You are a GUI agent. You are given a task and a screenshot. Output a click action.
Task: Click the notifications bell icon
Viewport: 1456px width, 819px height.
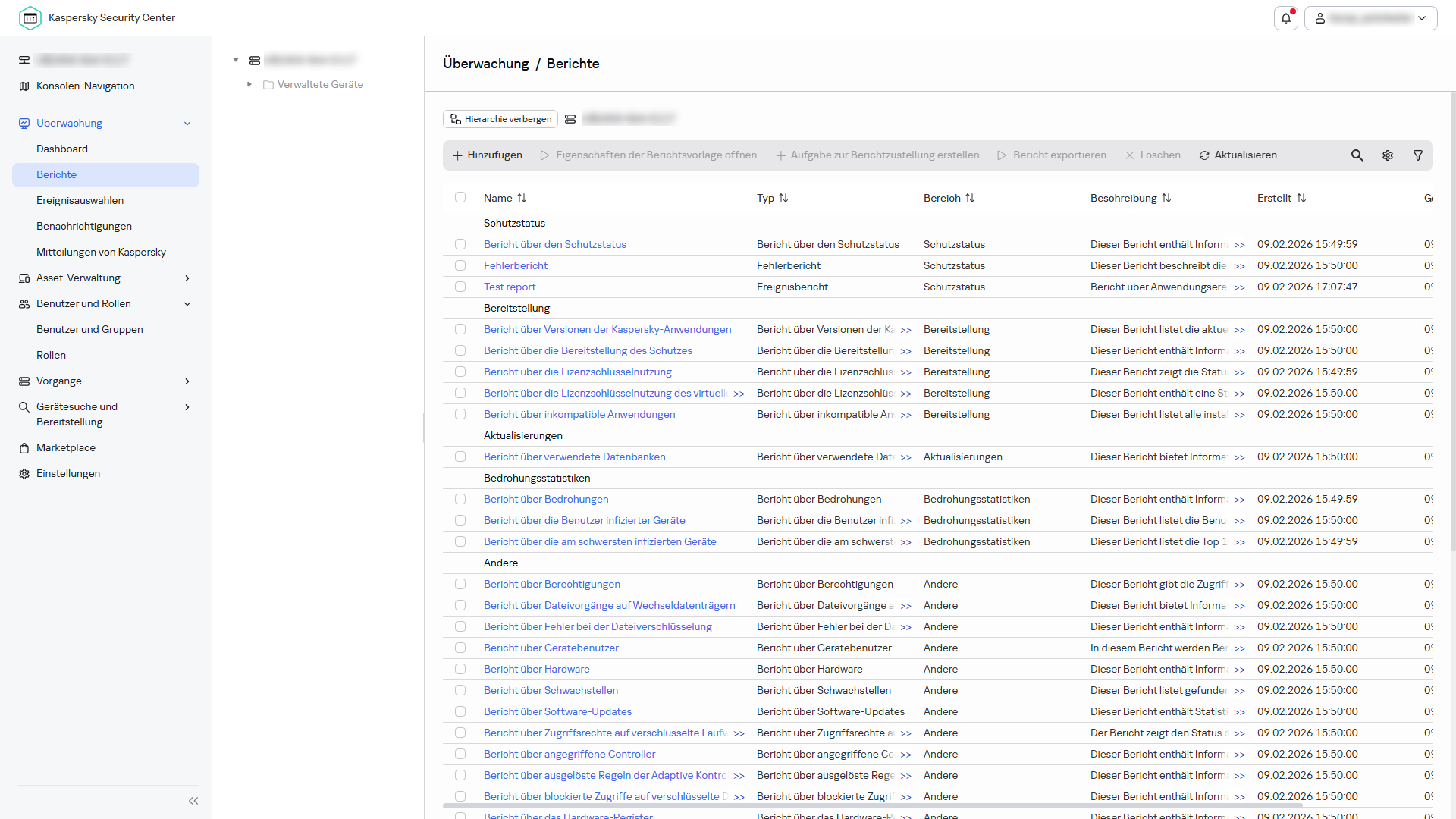tap(1286, 18)
